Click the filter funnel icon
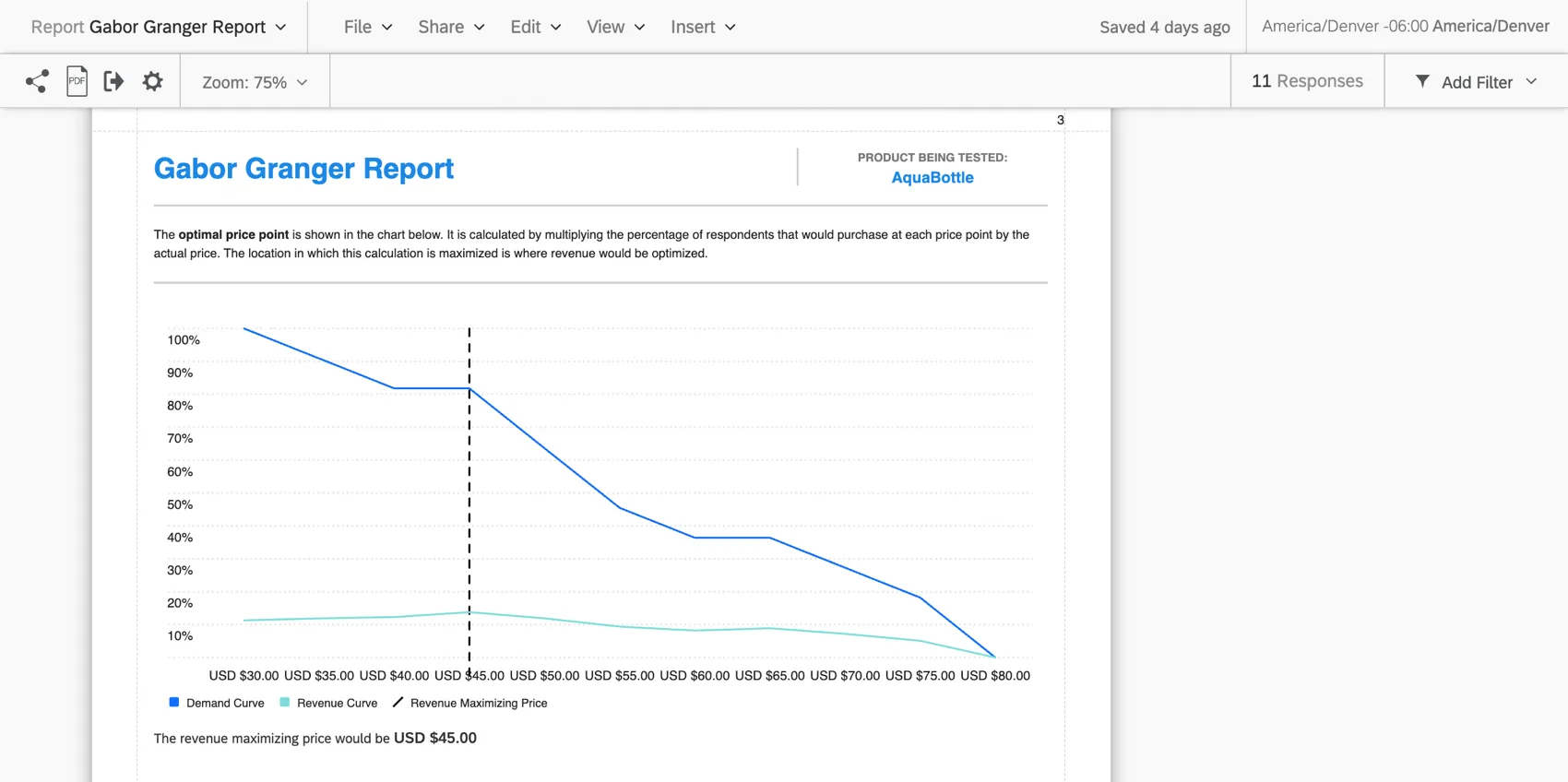 pyautogui.click(x=1422, y=82)
